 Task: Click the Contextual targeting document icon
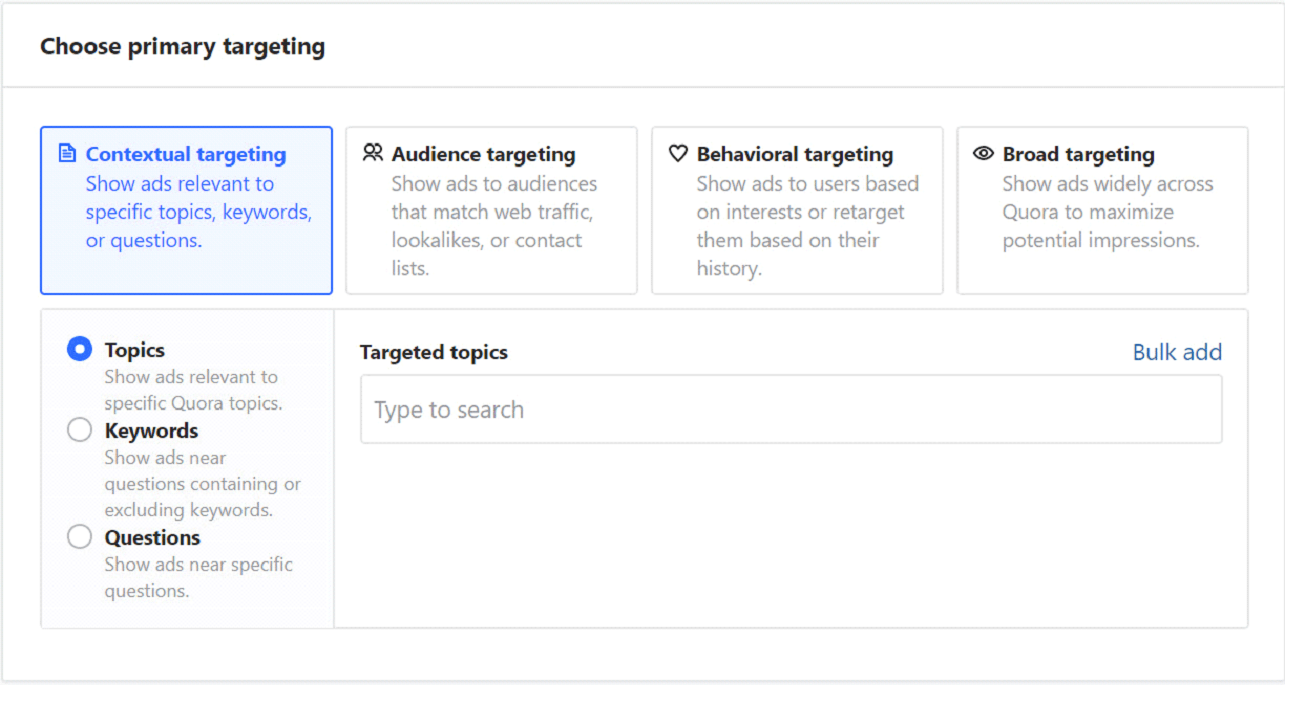coord(67,154)
